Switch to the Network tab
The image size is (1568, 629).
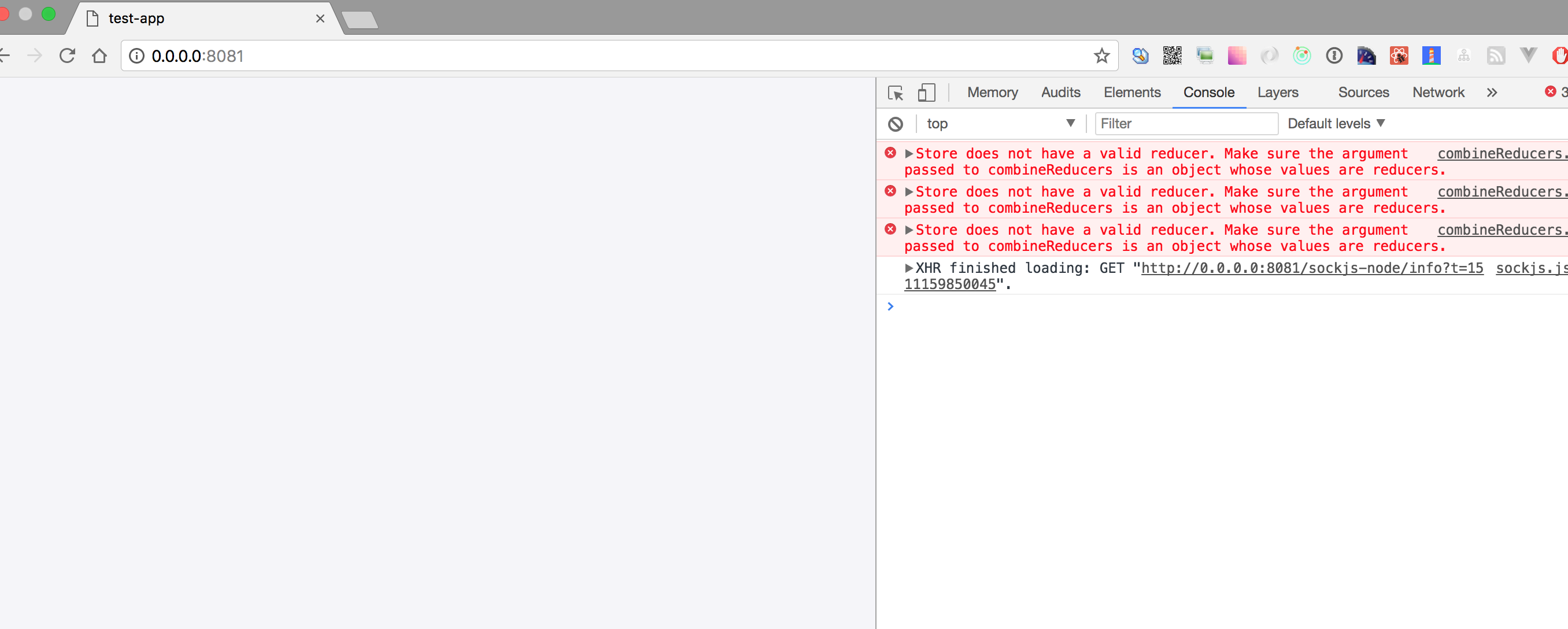(1438, 92)
